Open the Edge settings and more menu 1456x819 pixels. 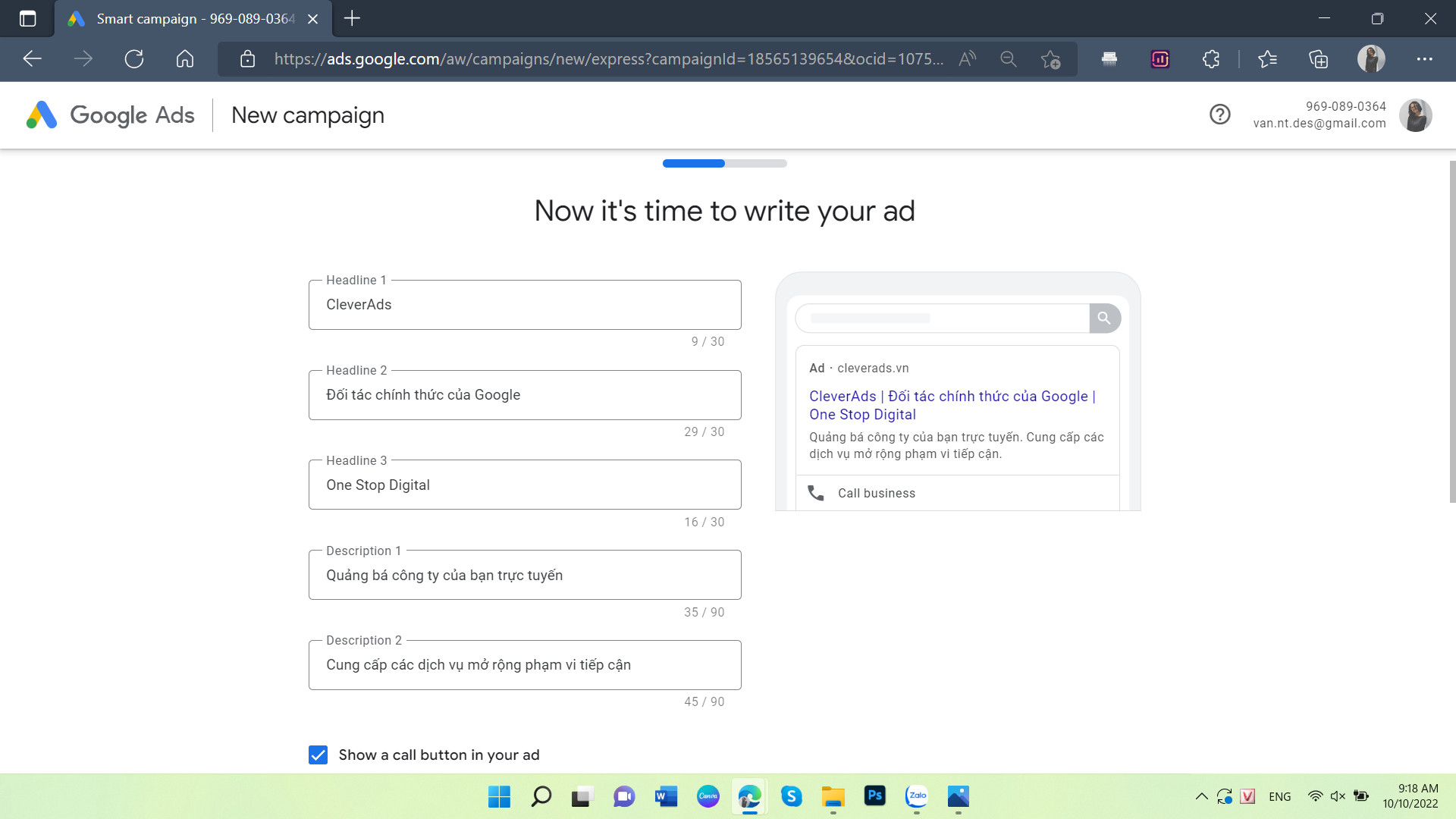tap(1424, 59)
